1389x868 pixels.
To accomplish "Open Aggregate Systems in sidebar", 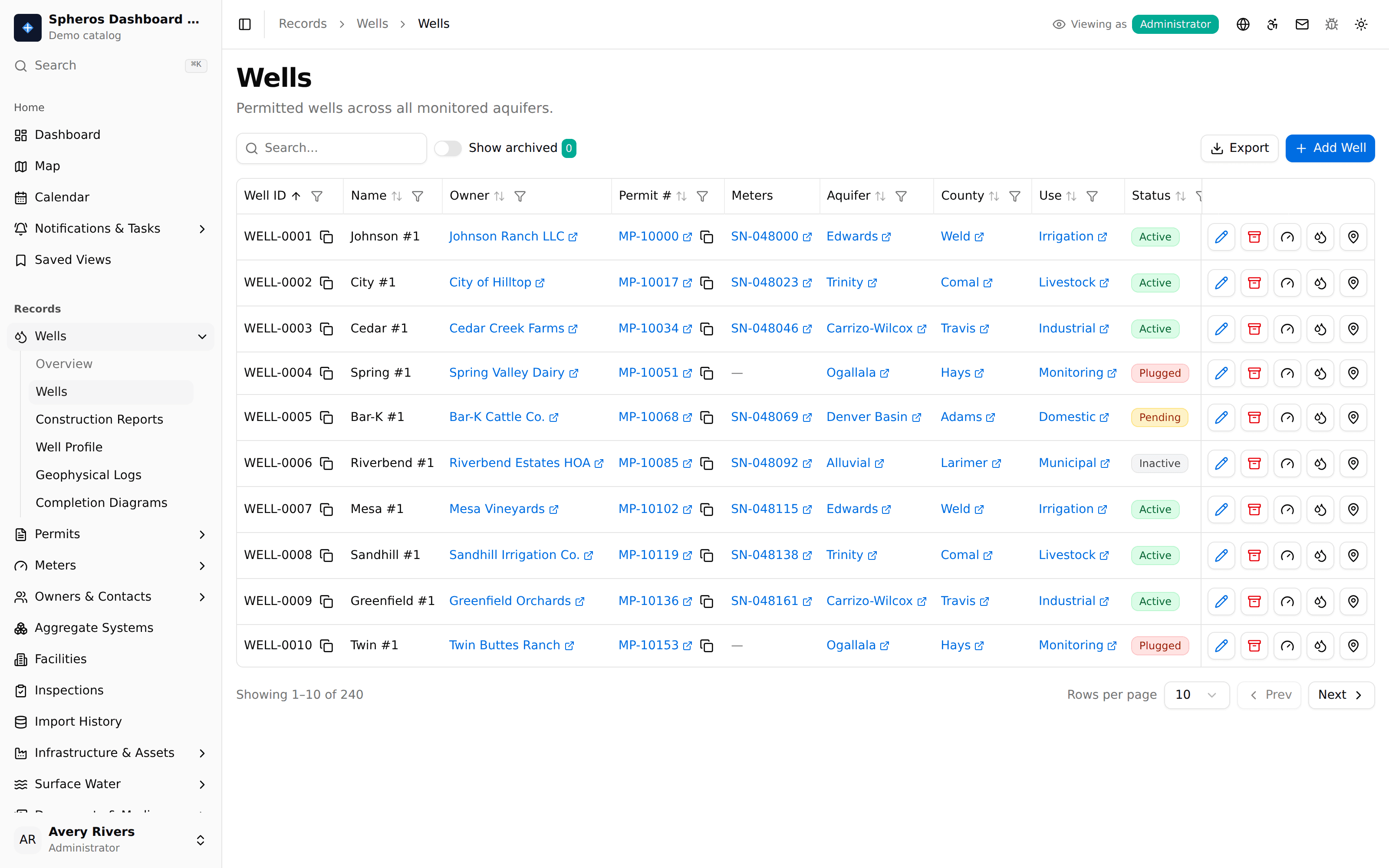I will [x=111, y=628].
